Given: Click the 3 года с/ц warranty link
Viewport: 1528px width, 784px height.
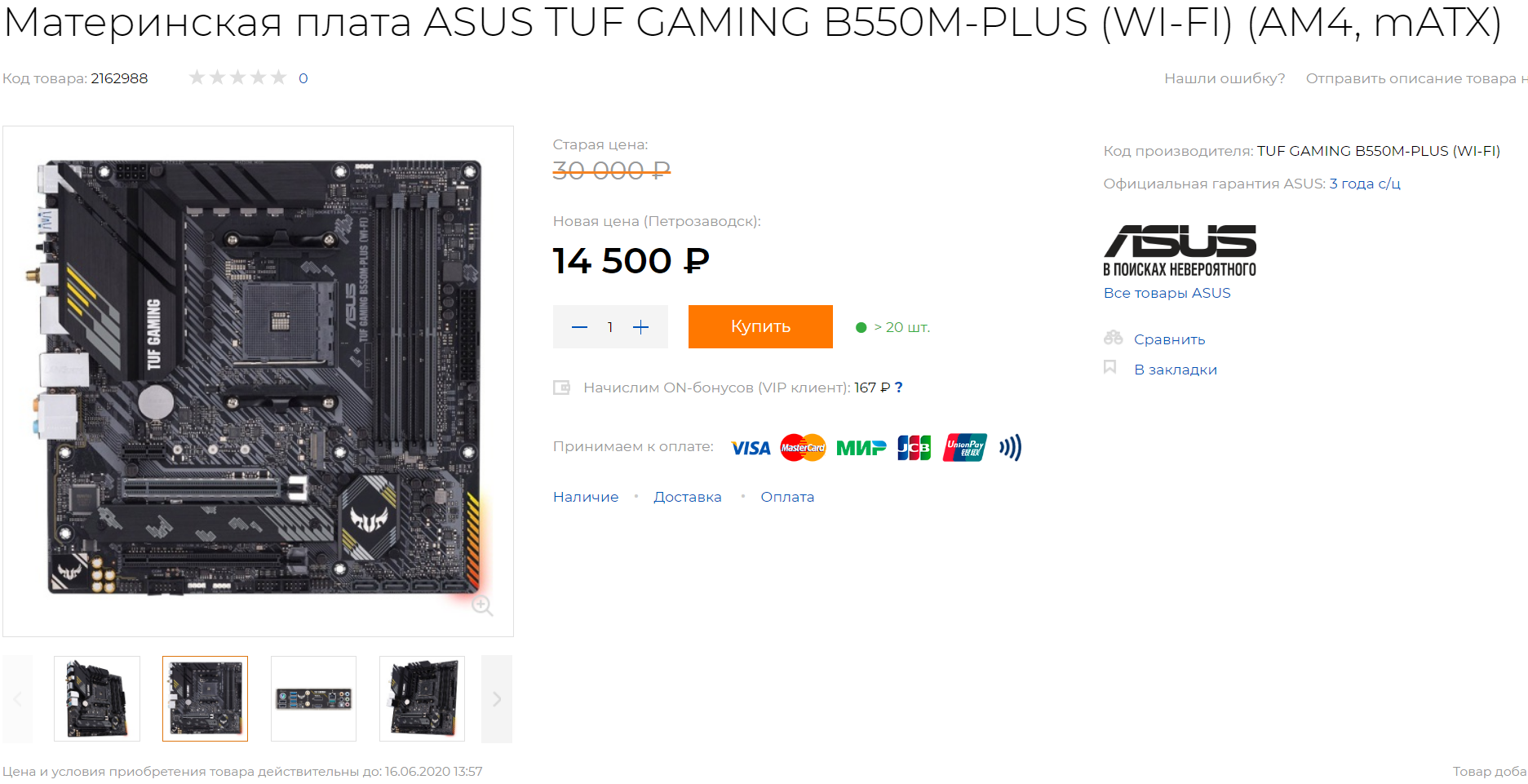Looking at the screenshot, I should (x=1365, y=184).
